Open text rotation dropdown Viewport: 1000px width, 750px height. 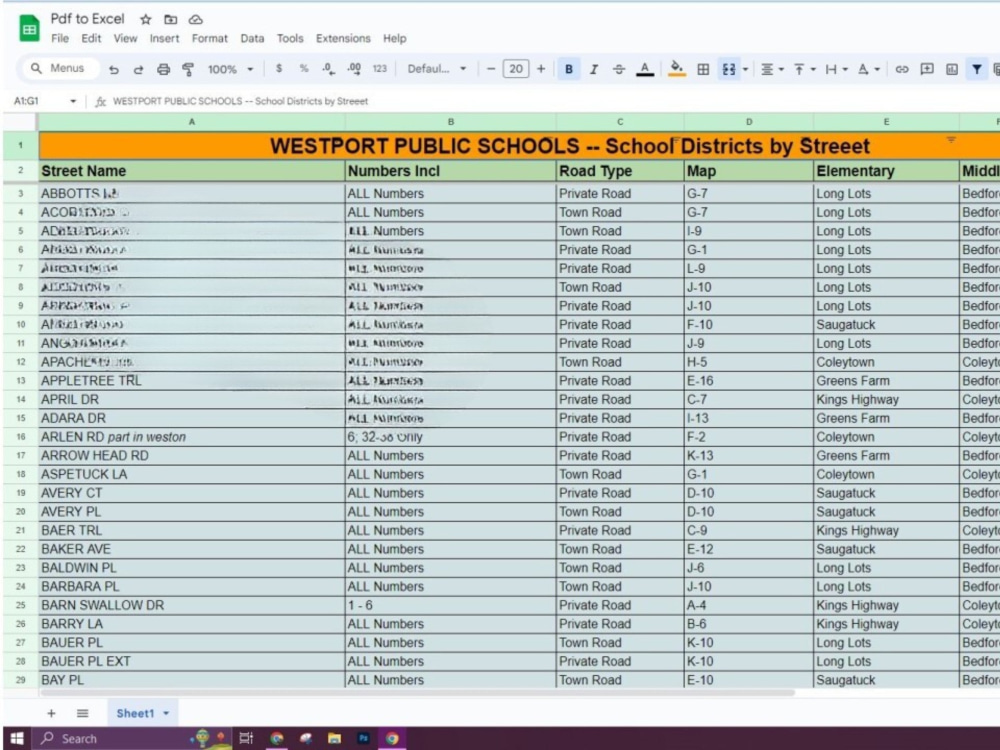(x=868, y=69)
